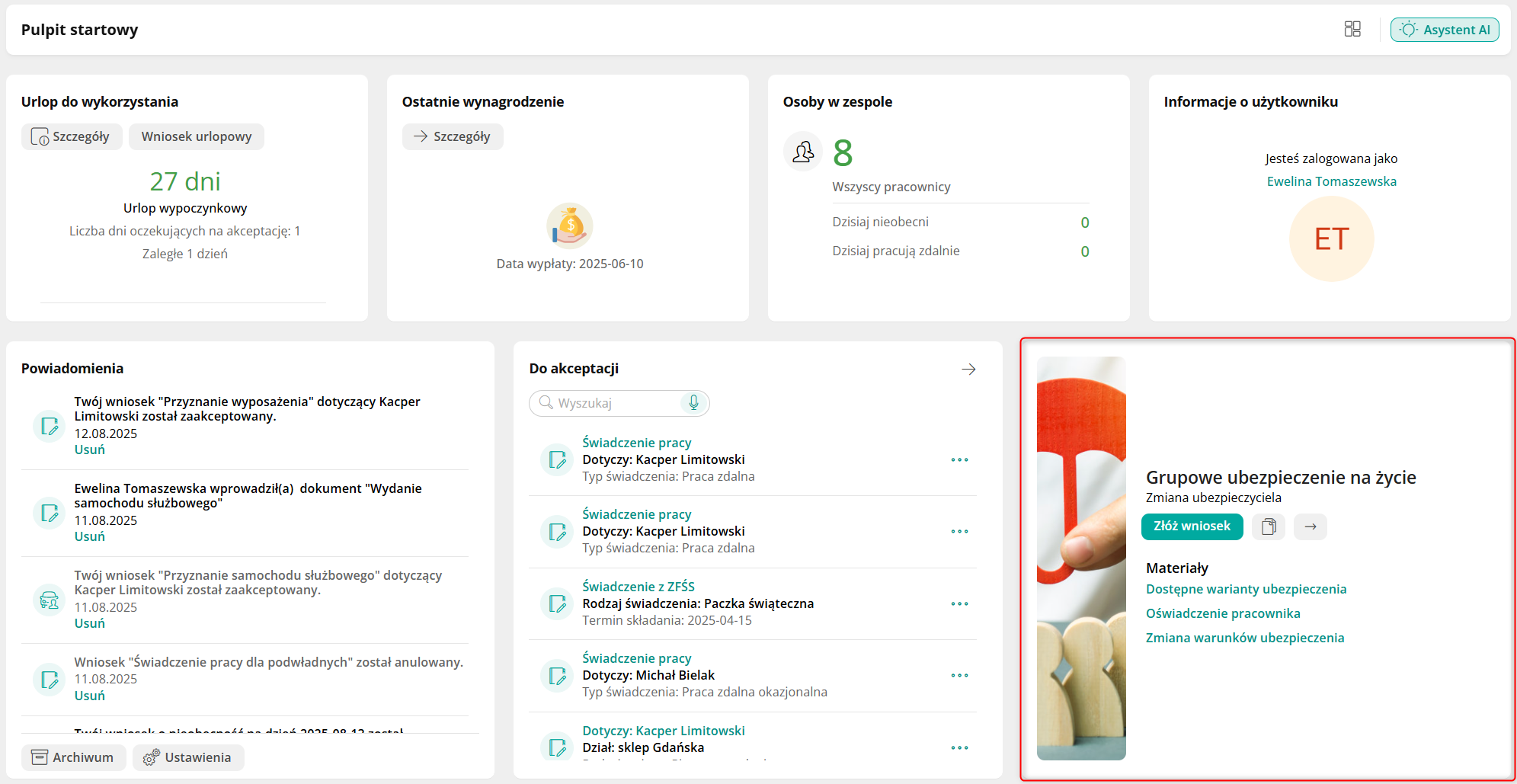Viewport: 1517px width, 784px height.
Task: Open more options for Świadczenie z ZFŚS
Action: [959, 603]
